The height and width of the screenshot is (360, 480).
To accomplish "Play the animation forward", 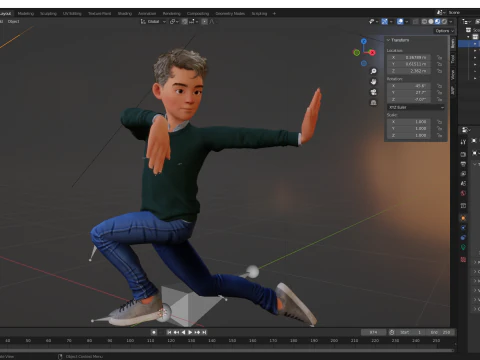I will pos(190,332).
